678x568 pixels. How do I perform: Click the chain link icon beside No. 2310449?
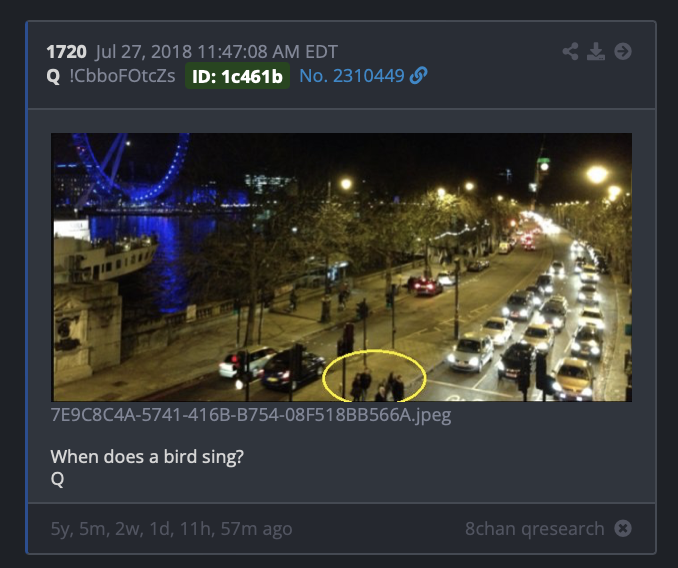point(419,76)
